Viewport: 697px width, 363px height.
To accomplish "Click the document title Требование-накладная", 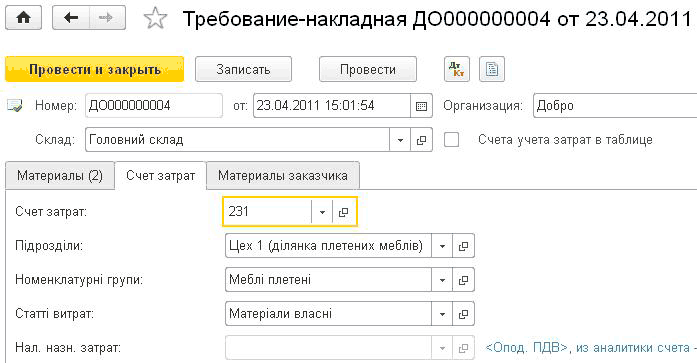I will click(437, 19).
